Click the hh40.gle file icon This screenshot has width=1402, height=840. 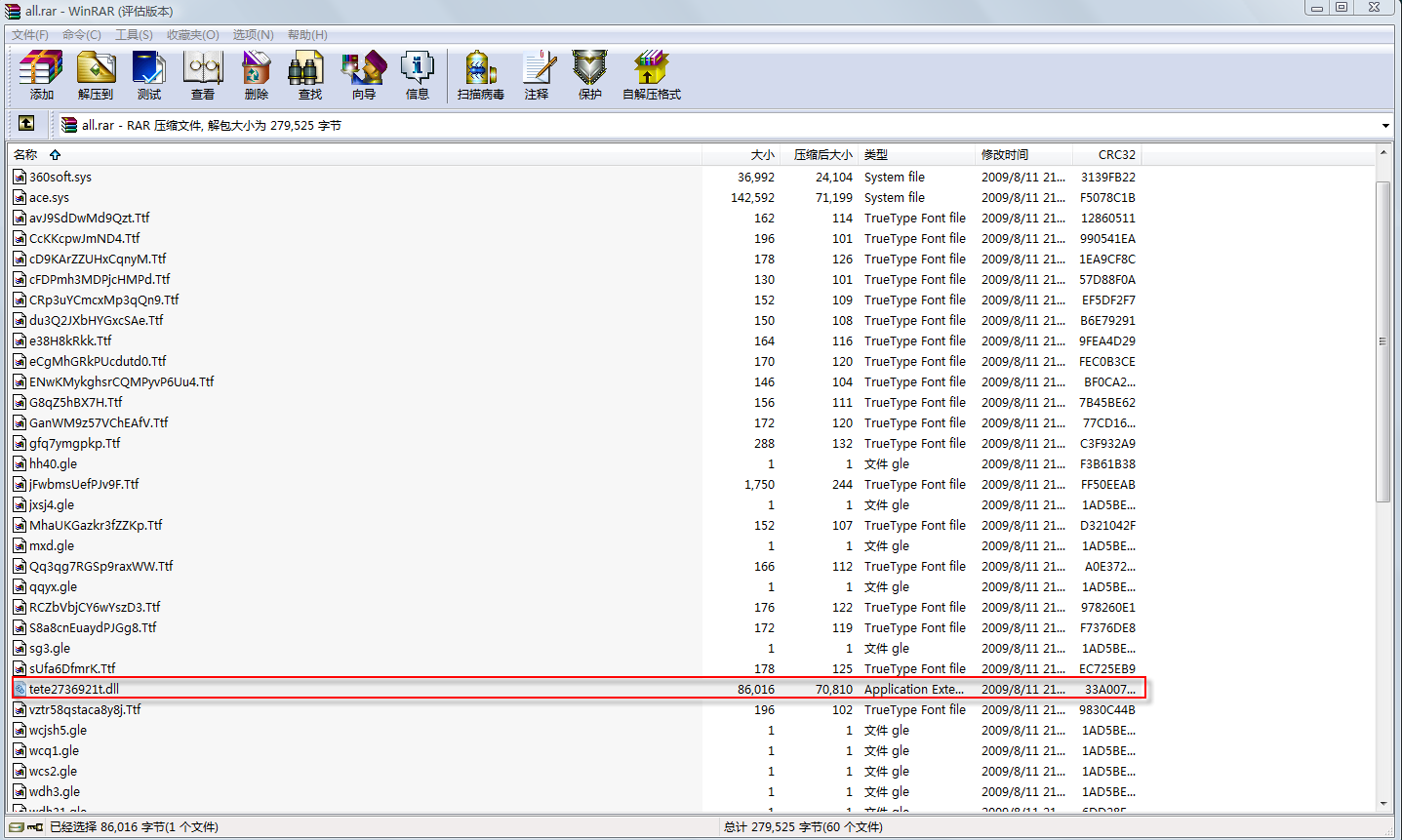point(20,463)
